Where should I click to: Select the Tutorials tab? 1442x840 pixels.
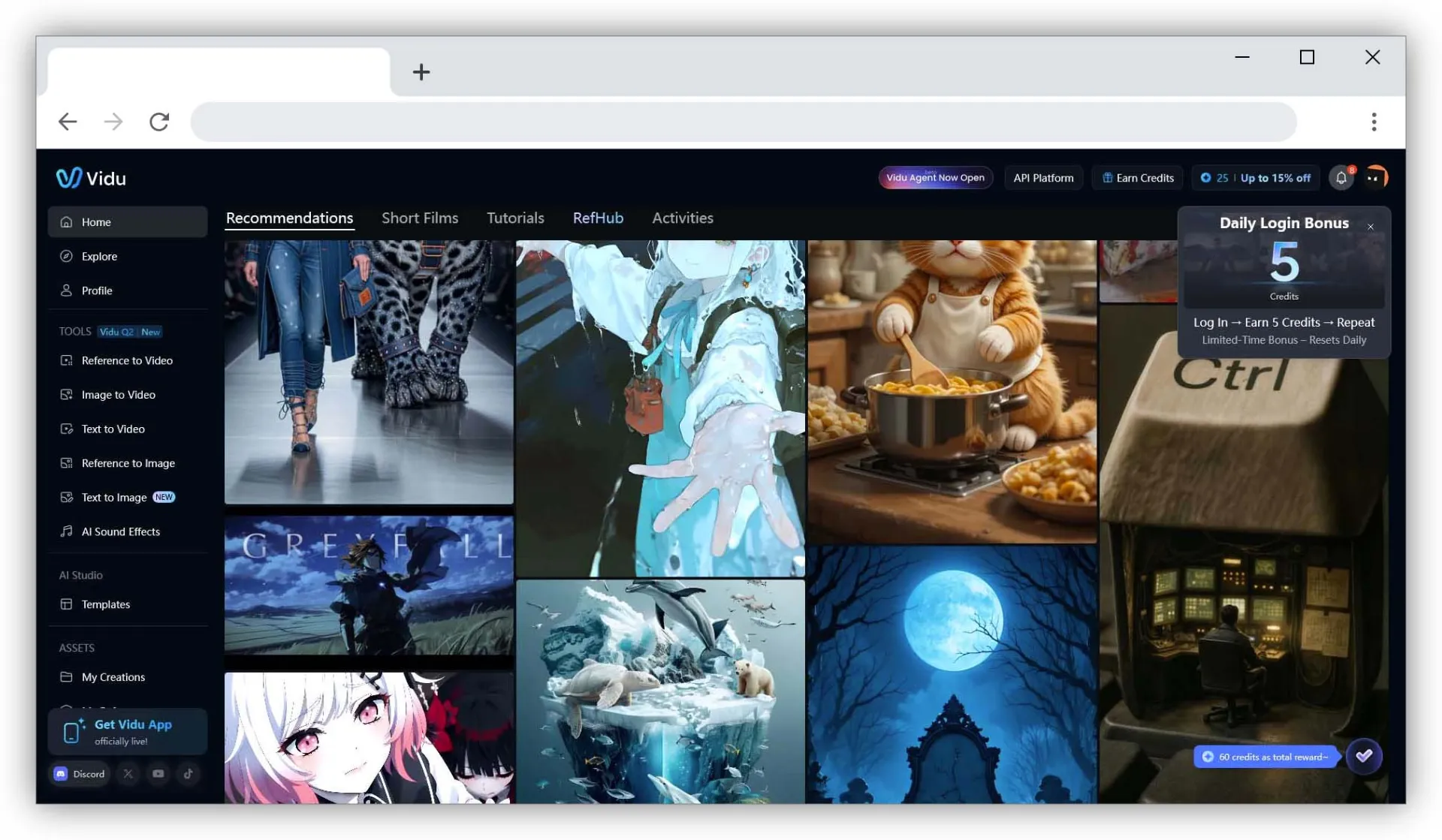515,218
